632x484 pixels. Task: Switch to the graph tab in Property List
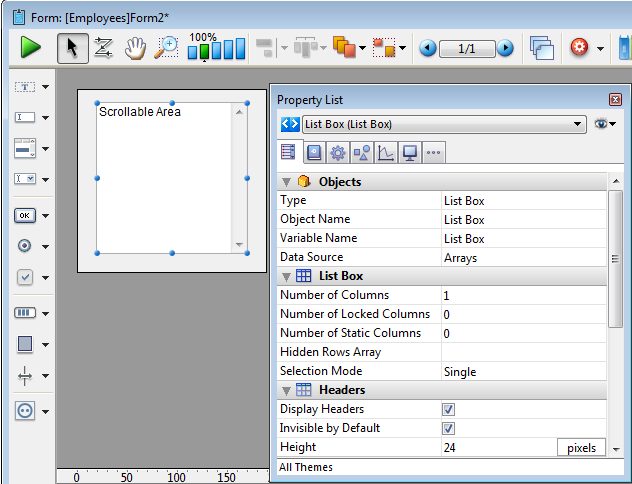click(x=385, y=152)
